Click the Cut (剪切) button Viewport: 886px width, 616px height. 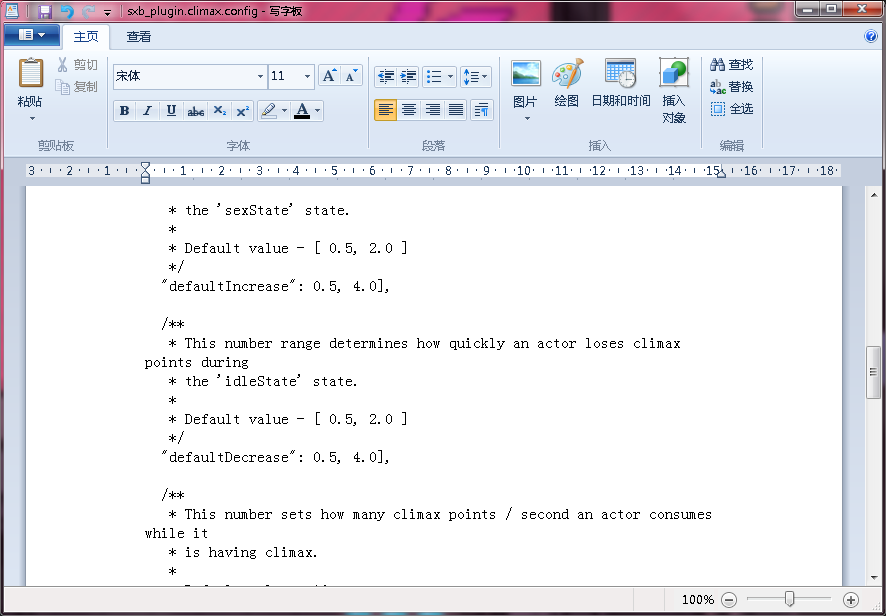point(77,64)
